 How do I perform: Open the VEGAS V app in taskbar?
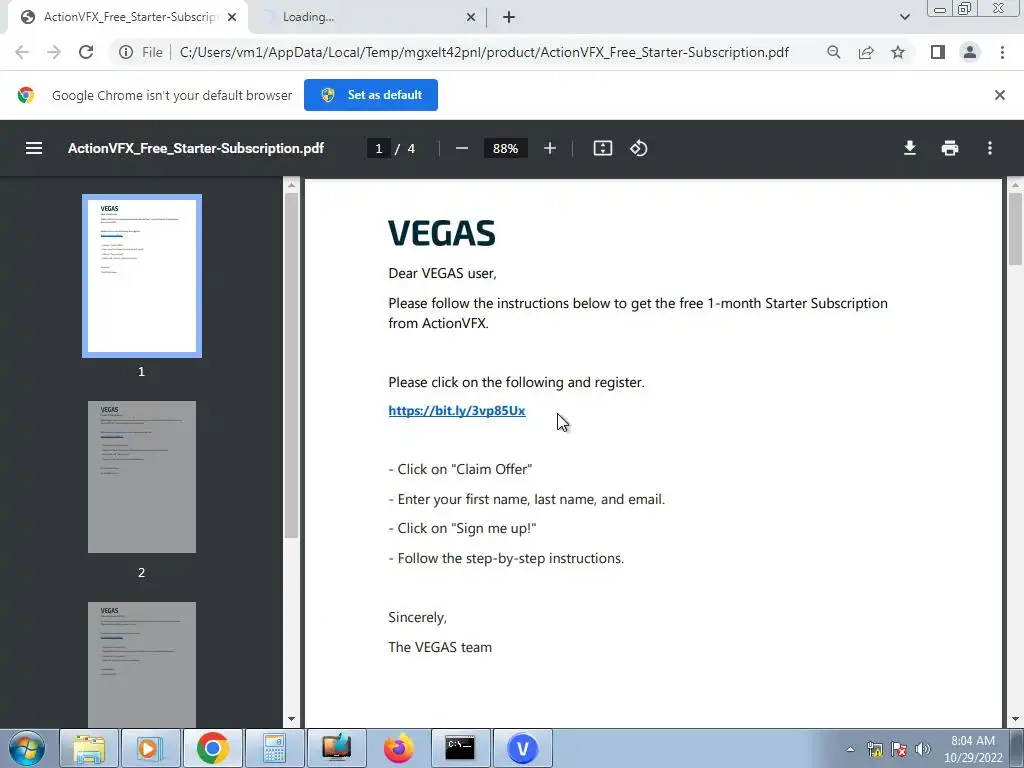[522, 748]
